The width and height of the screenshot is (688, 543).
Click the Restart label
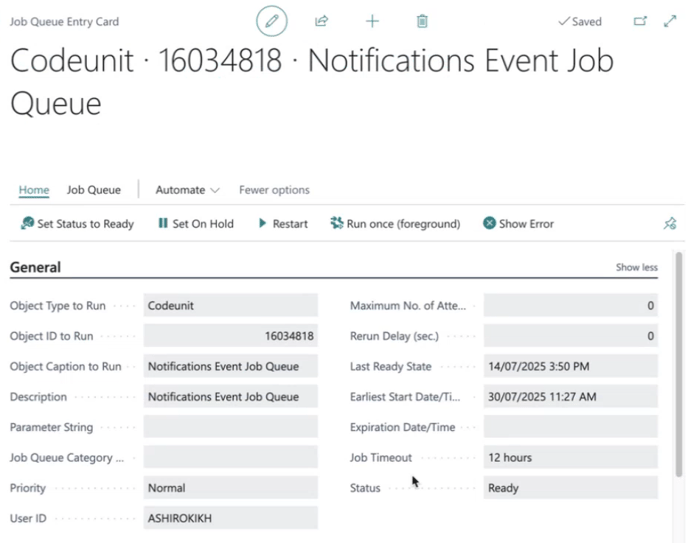(x=290, y=224)
